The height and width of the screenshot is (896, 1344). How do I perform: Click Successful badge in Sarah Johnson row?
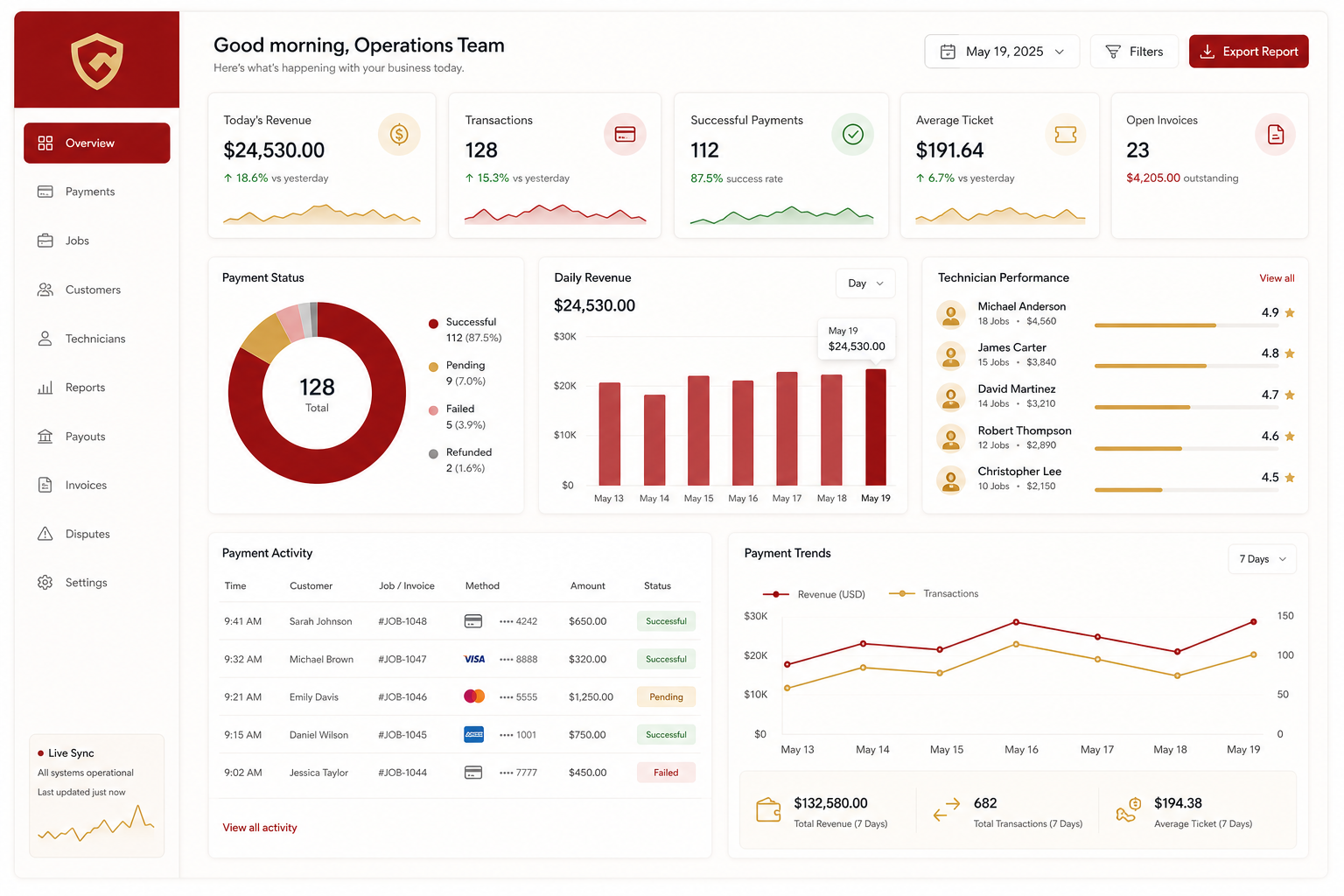pos(666,621)
